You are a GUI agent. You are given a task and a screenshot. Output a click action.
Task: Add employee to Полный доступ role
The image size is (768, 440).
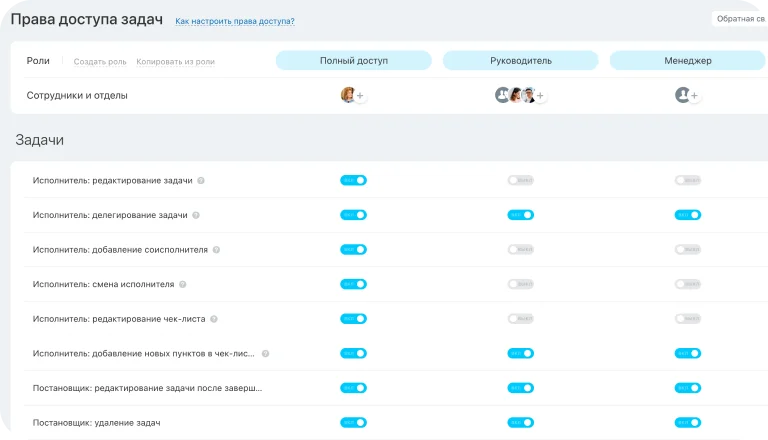click(360, 96)
